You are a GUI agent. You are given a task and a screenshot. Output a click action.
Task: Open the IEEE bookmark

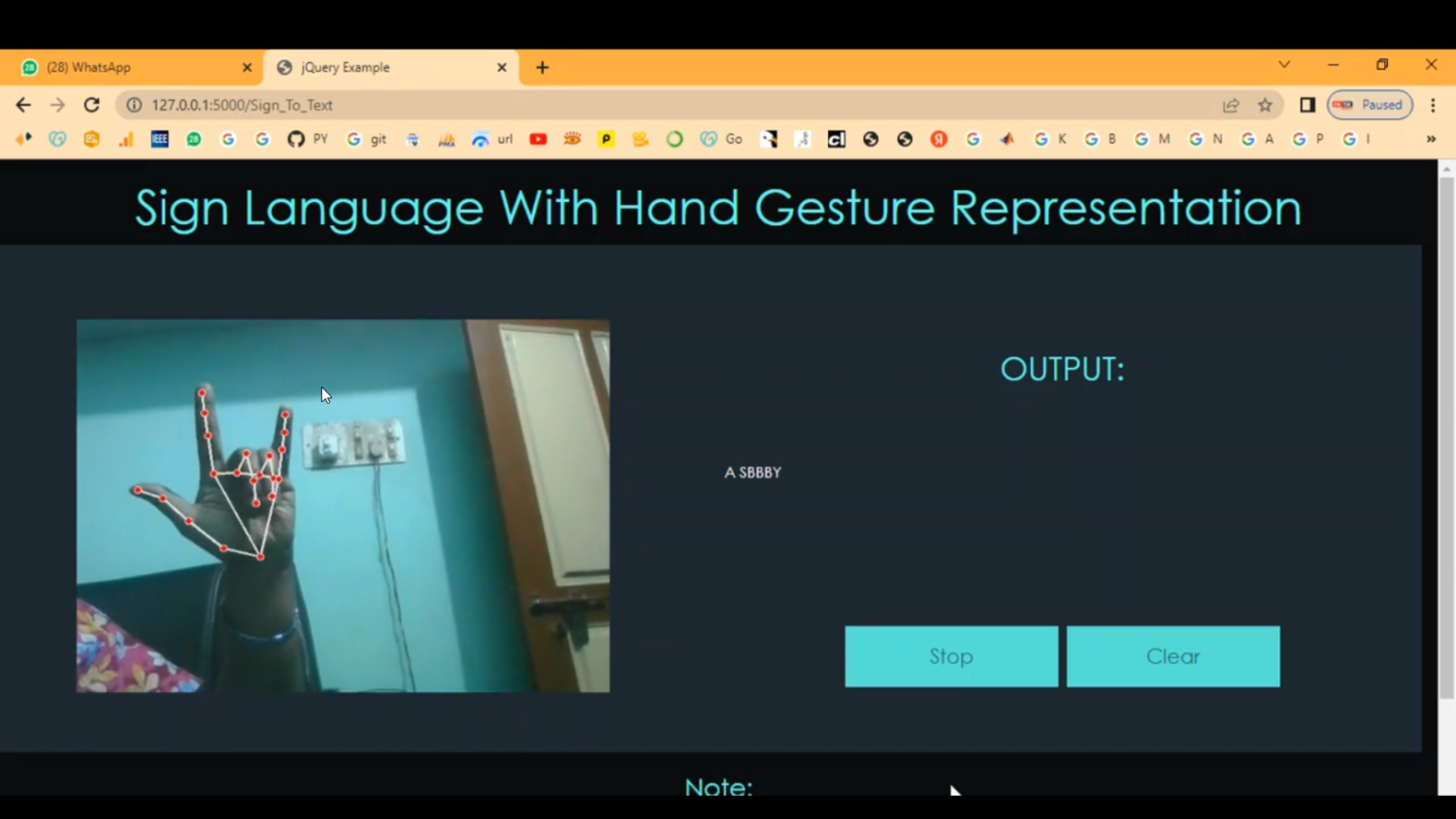tap(158, 139)
